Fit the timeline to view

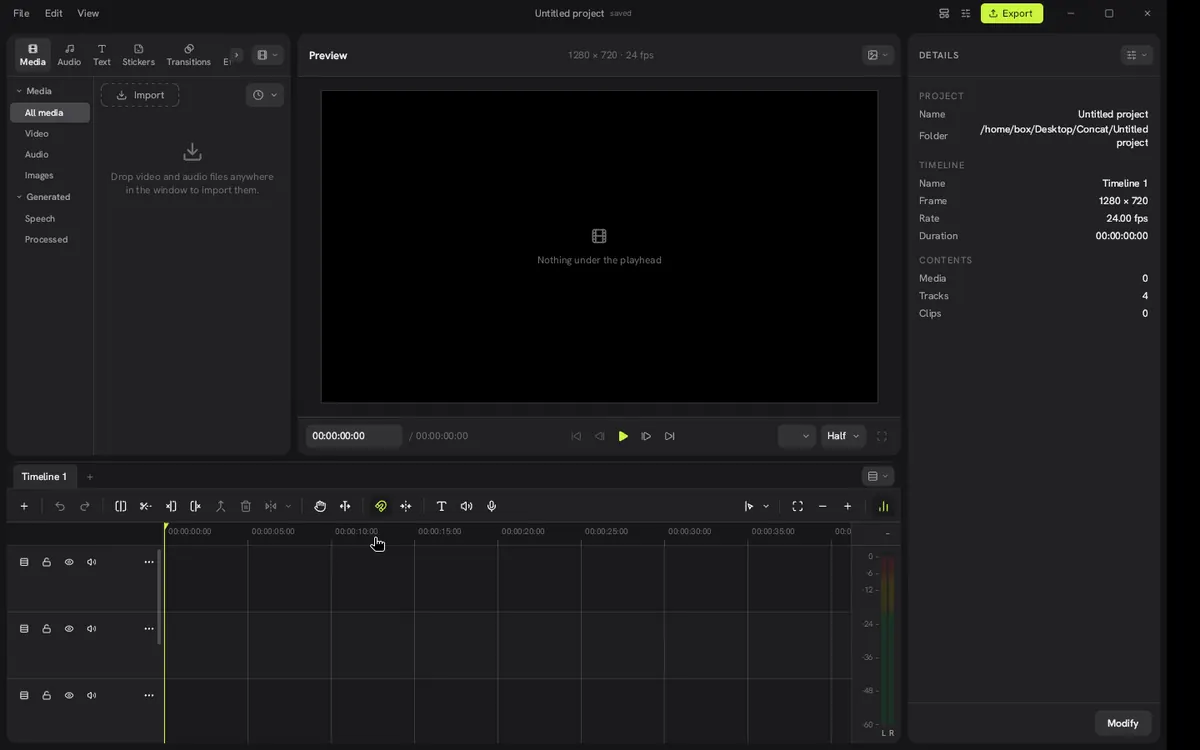coord(797,506)
